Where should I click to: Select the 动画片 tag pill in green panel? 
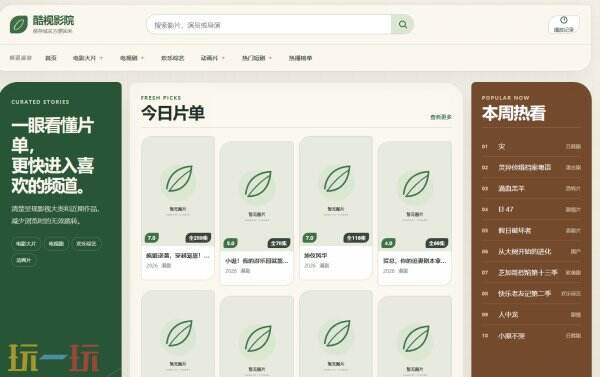coord(24,260)
